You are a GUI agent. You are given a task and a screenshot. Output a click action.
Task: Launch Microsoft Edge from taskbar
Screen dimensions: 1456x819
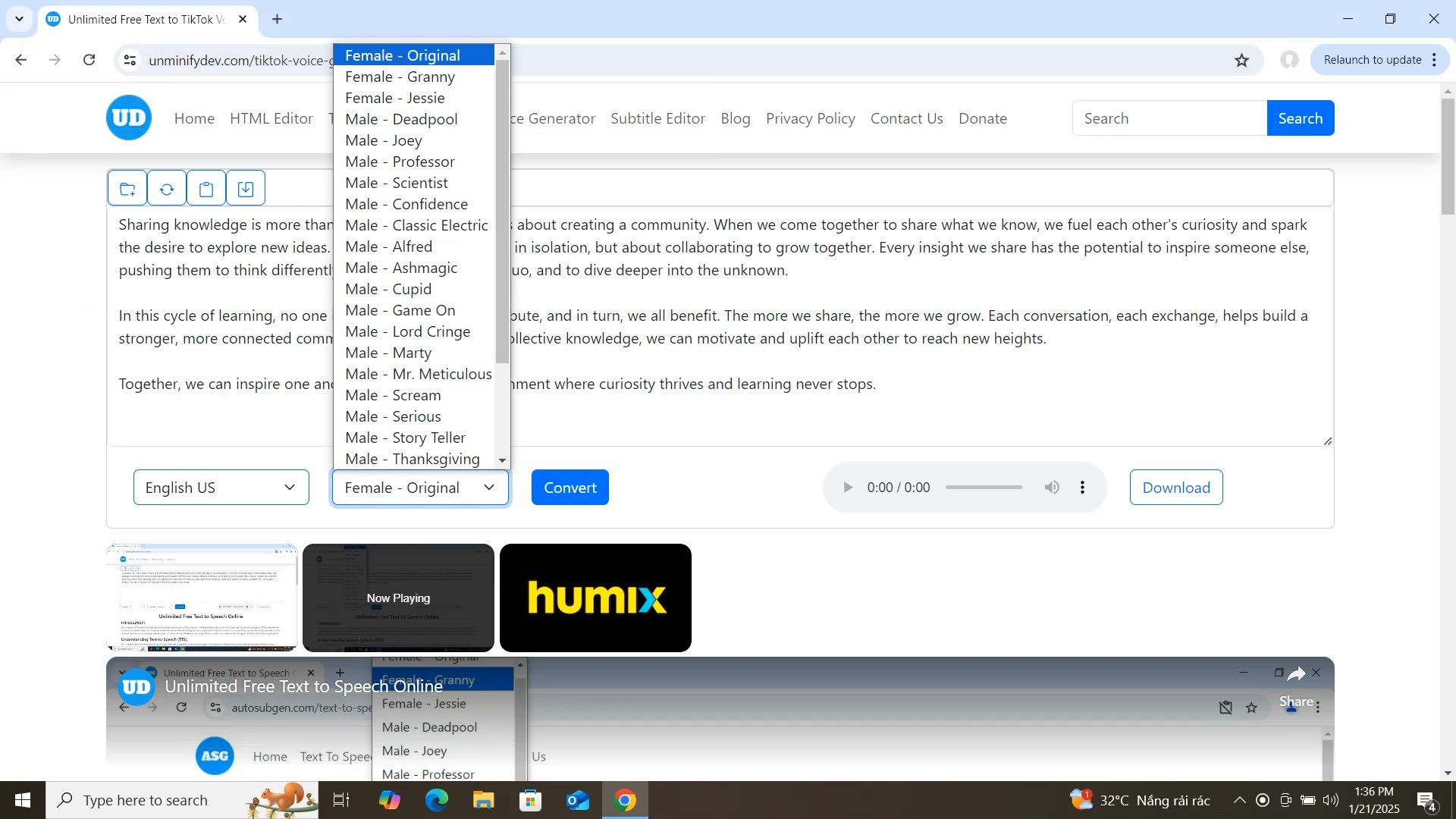[x=437, y=800]
